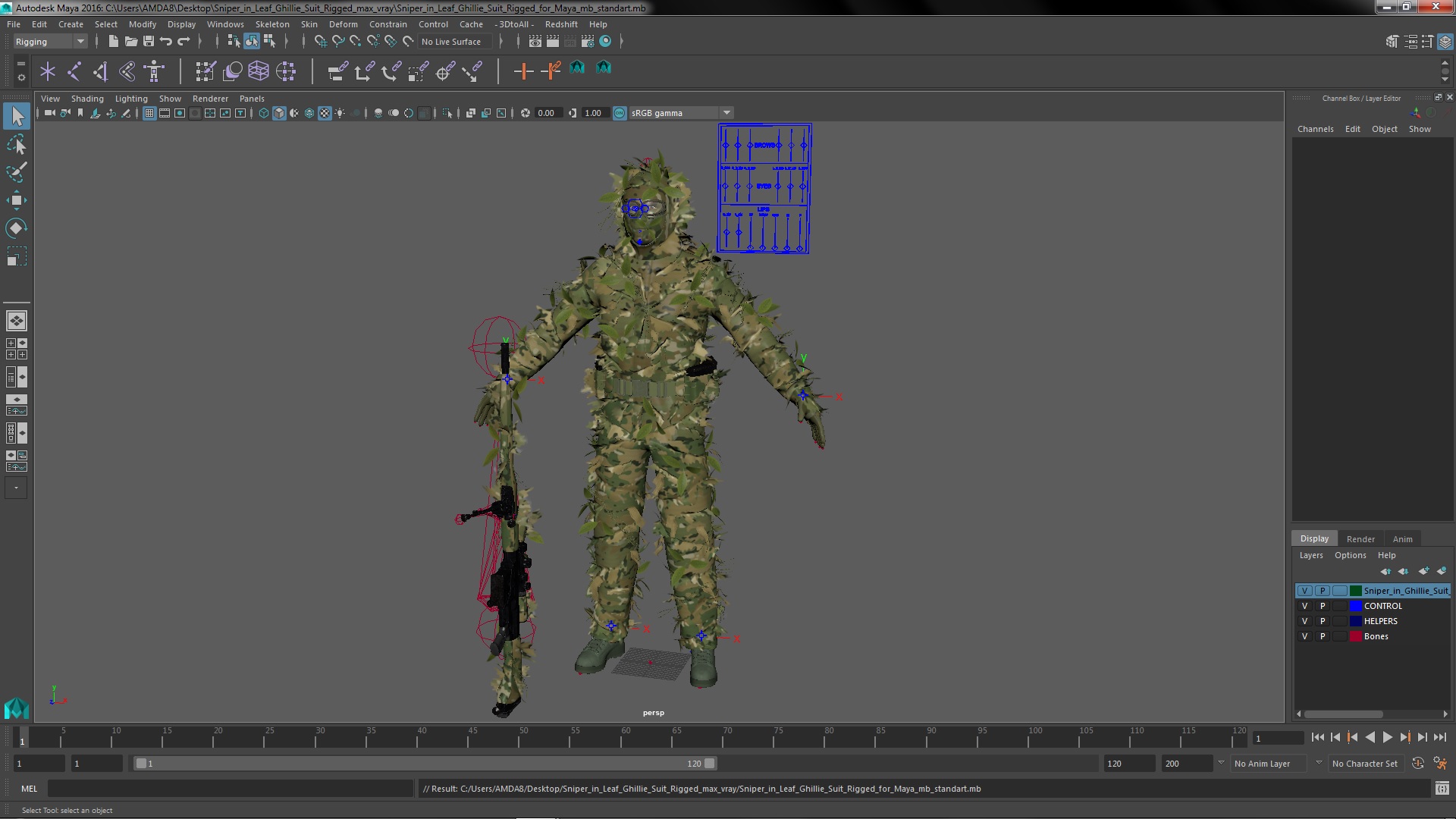Click the Open scene folder icon
This screenshot has height=819, width=1456.
[130, 42]
